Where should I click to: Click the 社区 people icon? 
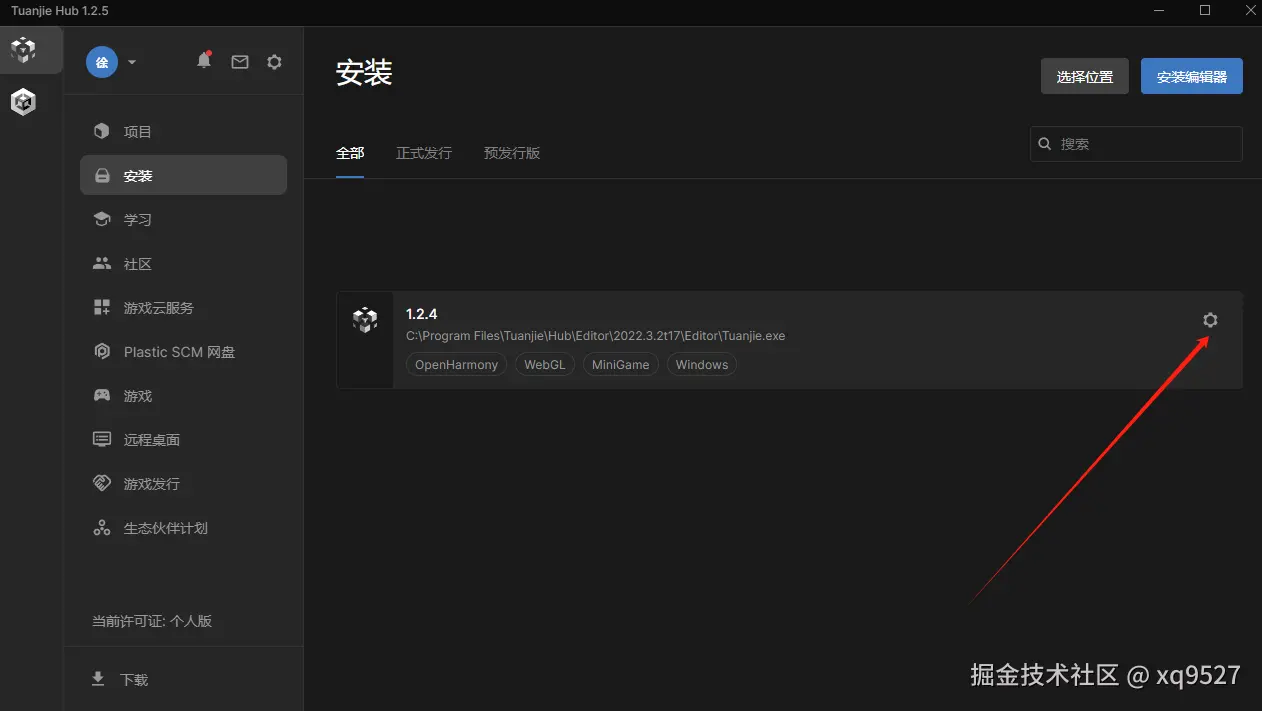tap(101, 264)
